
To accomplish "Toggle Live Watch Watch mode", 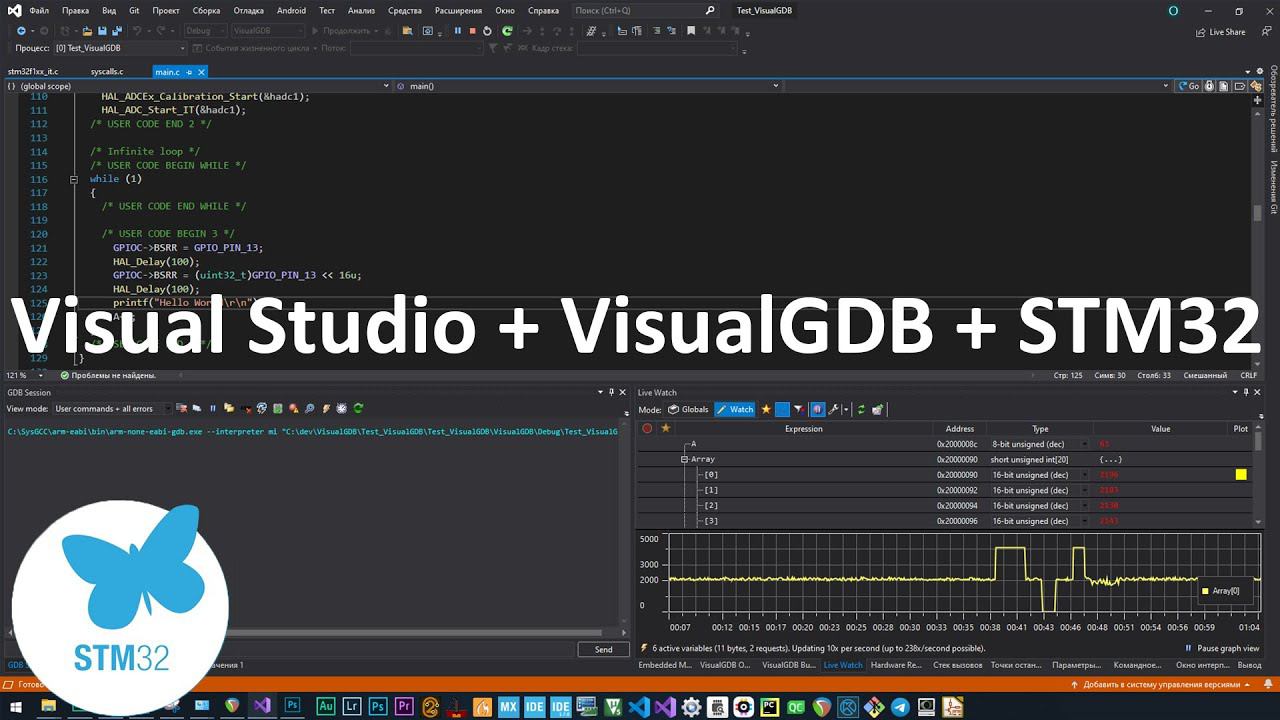I will pos(734,409).
